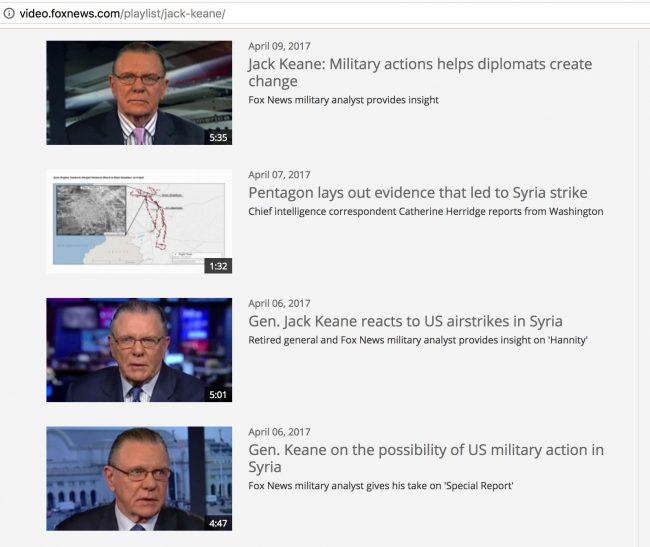650x547 pixels.
Task: Open thumbnail of Keane on Special Report
Action: [x=139, y=479]
